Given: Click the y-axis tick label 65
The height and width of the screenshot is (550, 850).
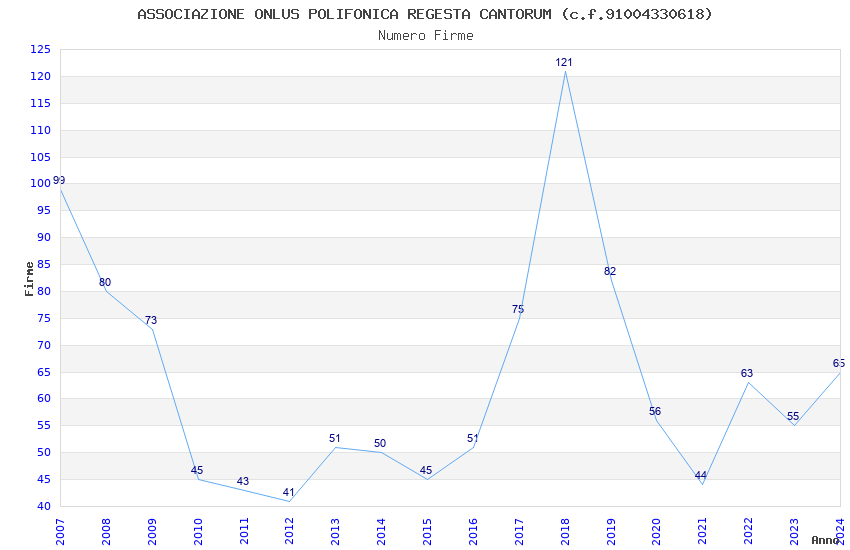Looking at the screenshot, I should coord(44,372).
